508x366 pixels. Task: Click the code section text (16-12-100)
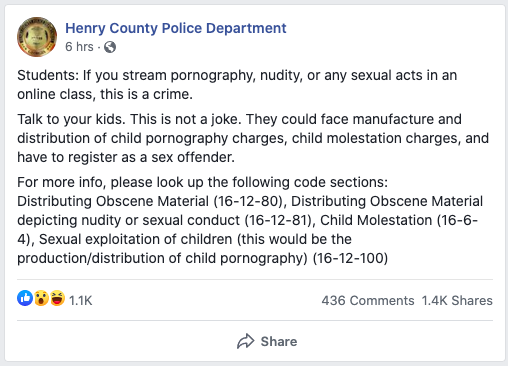350,258
